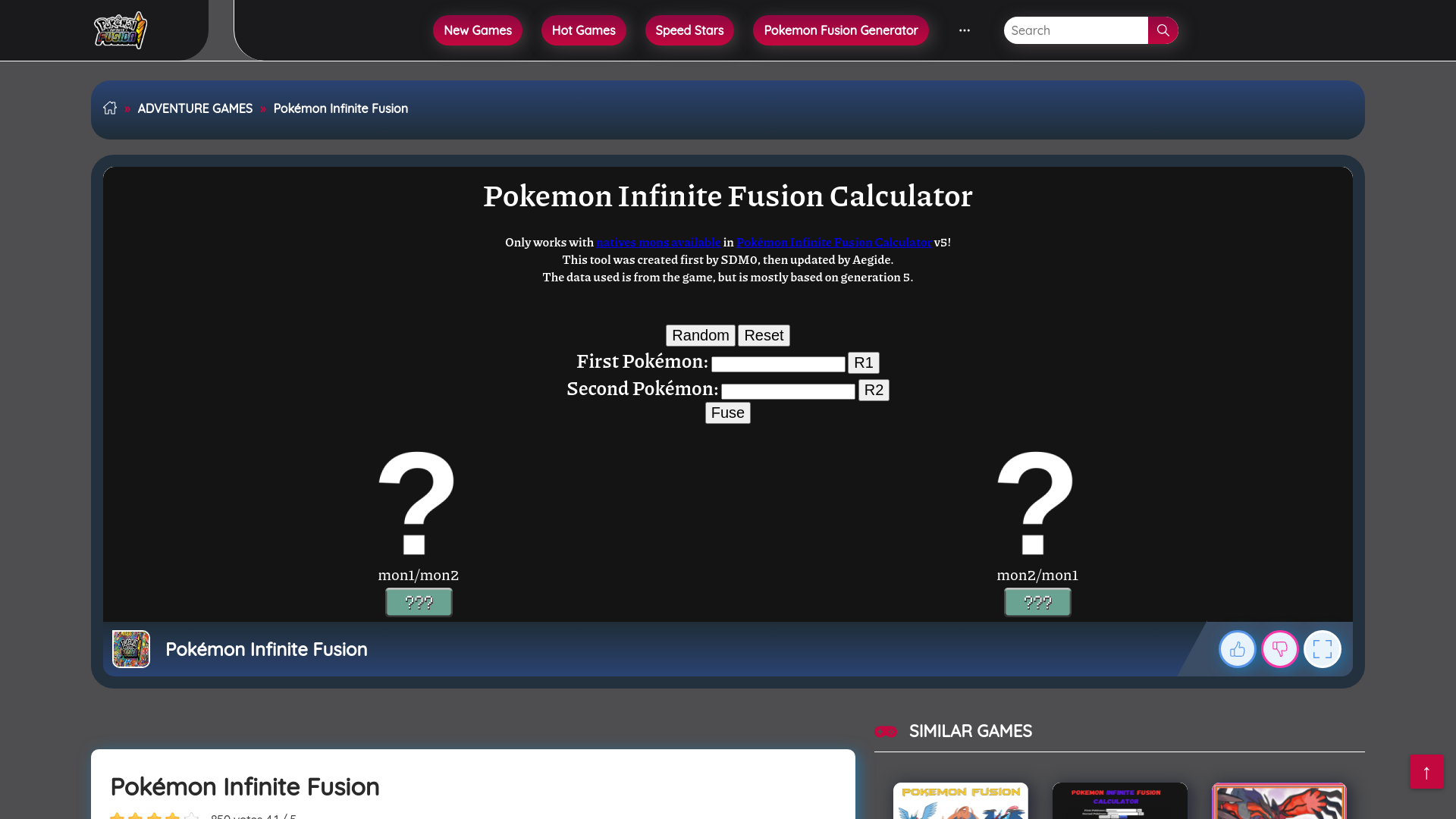Click the Fuse button
Screen dimensions: 1456x819
(x=728, y=413)
